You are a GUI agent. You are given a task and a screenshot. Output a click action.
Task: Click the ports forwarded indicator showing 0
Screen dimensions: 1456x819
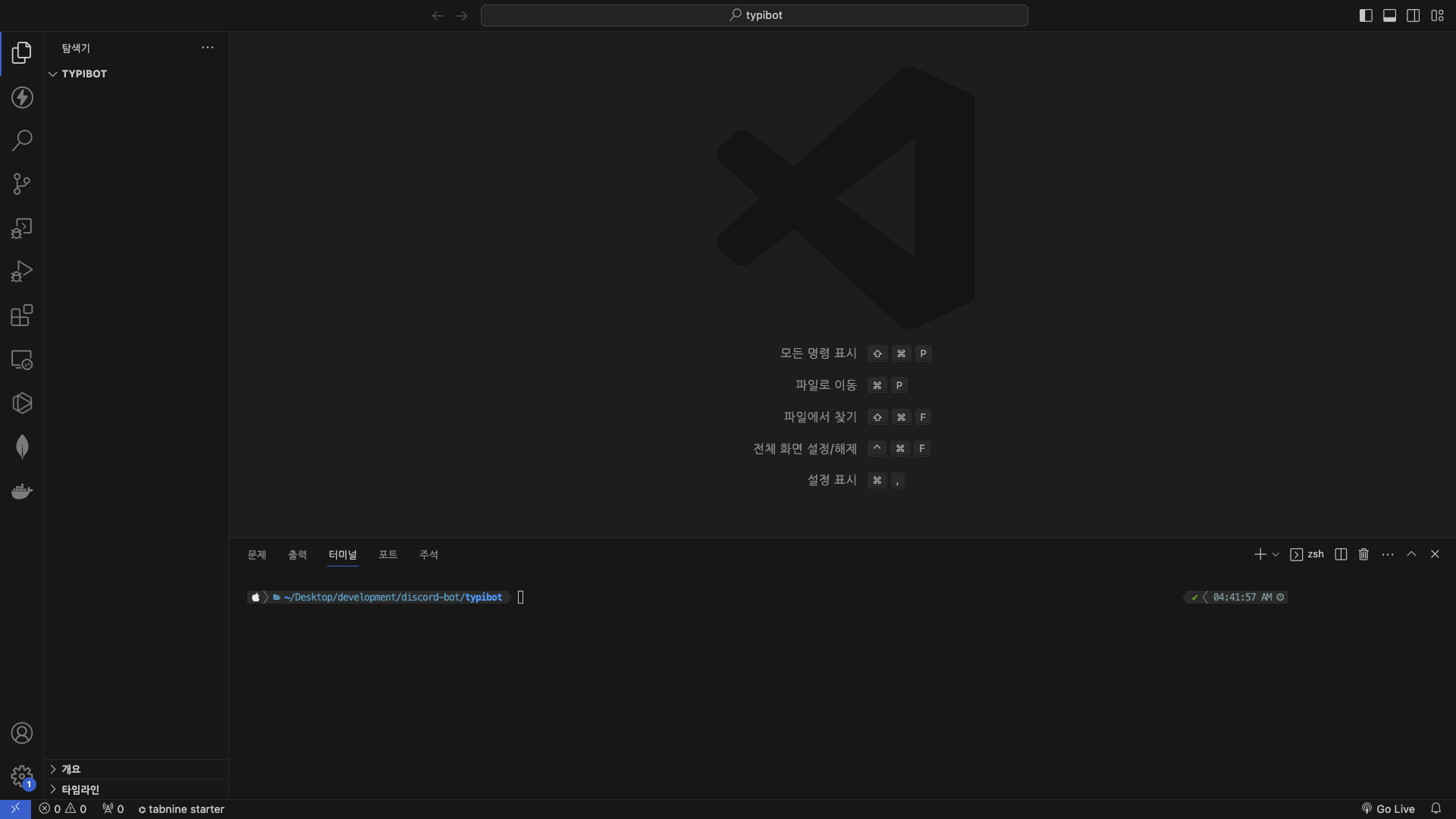click(x=113, y=809)
